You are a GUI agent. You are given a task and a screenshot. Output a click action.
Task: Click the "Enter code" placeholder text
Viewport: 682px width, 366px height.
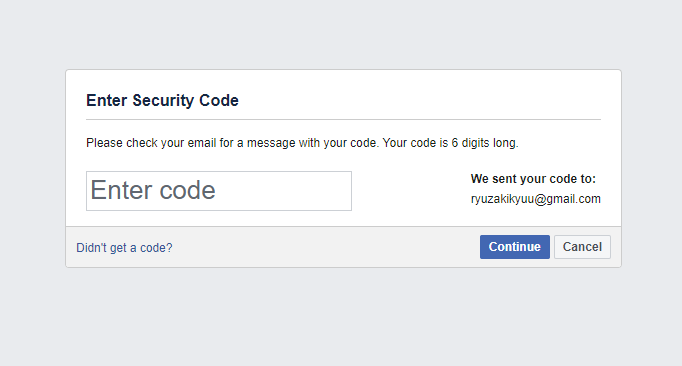pyautogui.click(x=153, y=190)
